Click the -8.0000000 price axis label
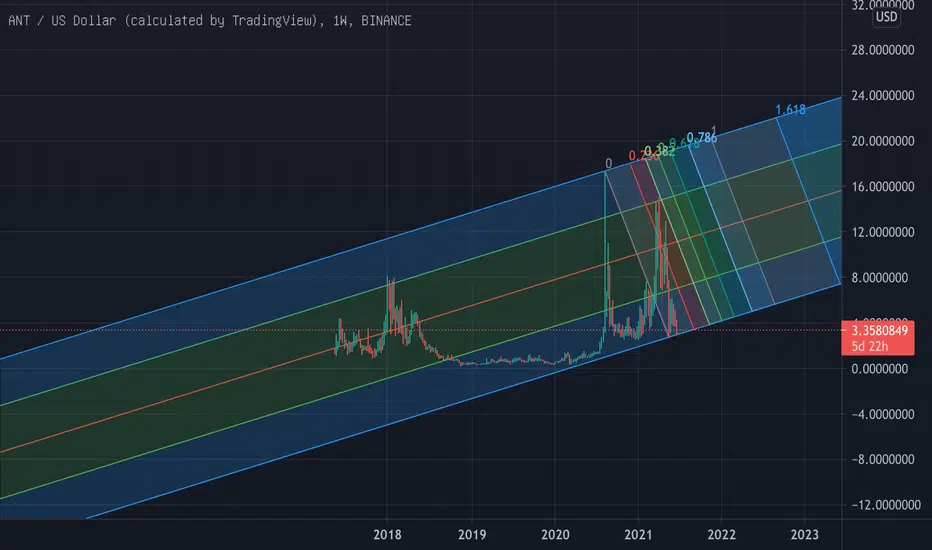The image size is (932, 550). coord(883,459)
